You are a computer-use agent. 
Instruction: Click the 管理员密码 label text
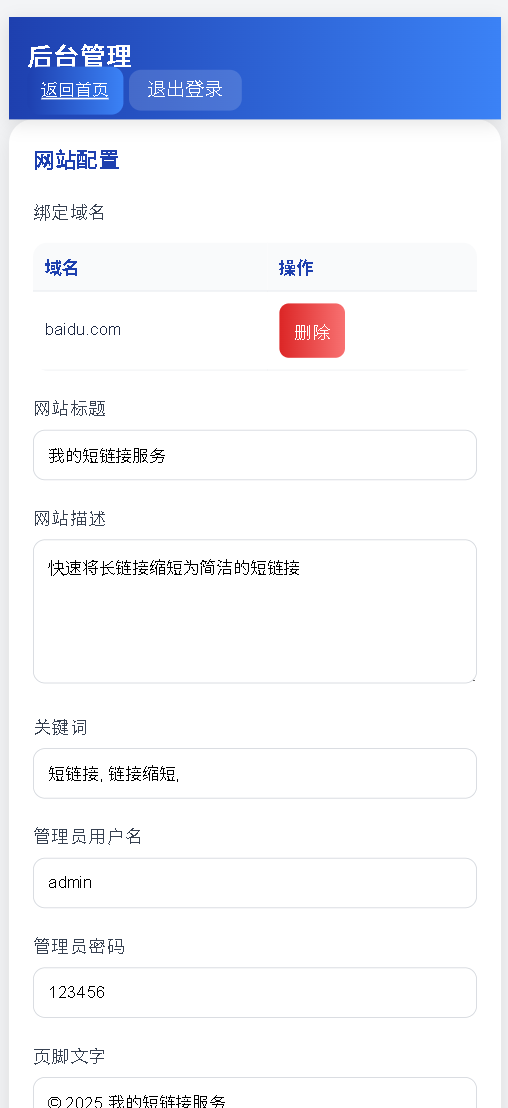[x=79, y=946]
